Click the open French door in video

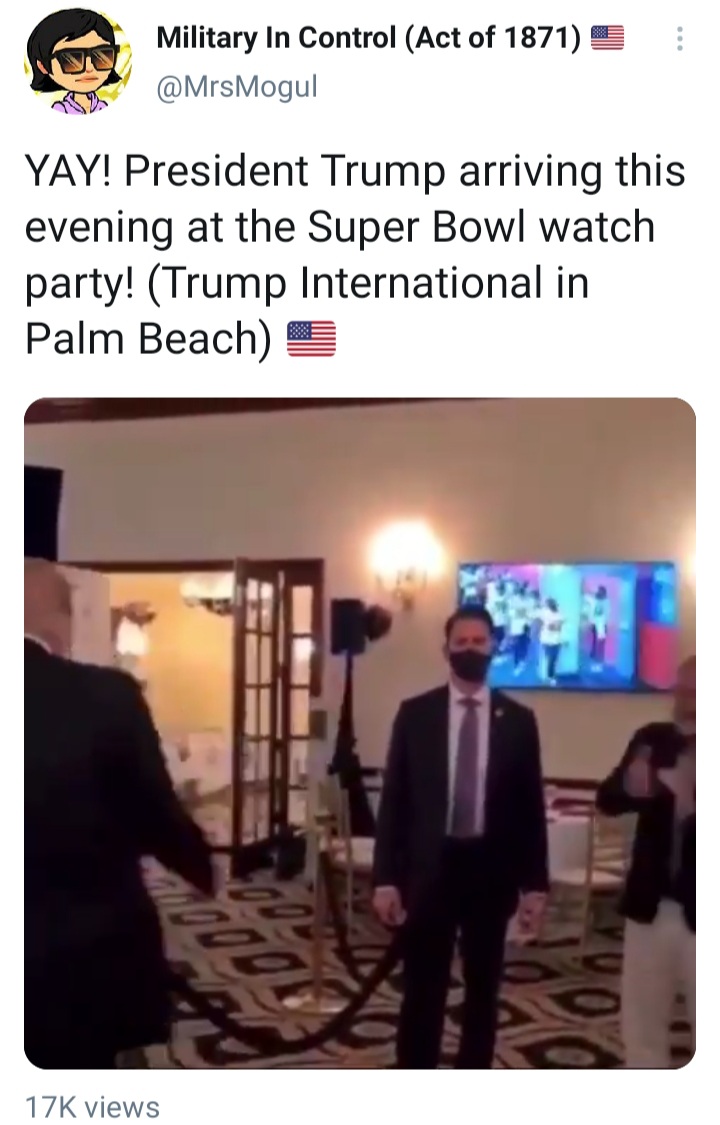(276, 710)
